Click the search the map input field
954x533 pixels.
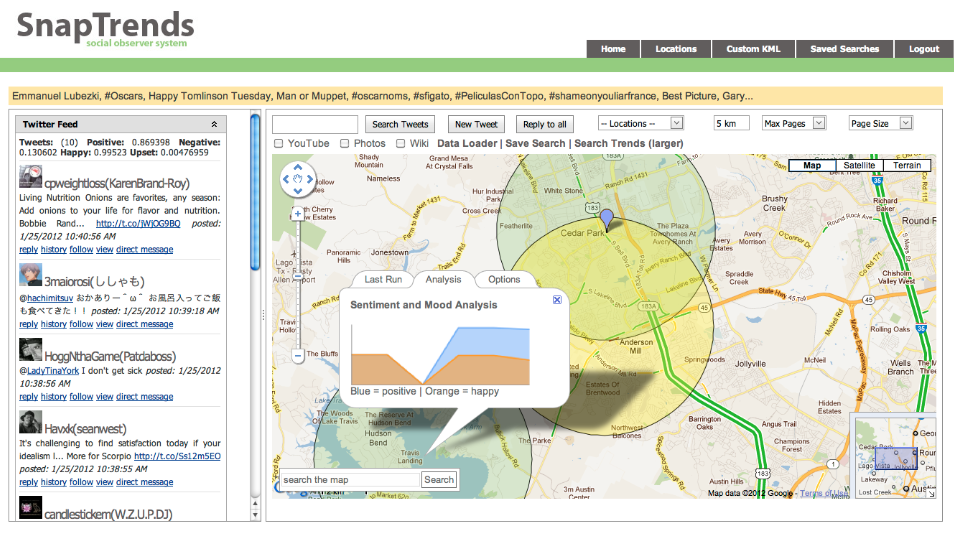pyautogui.click(x=349, y=480)
